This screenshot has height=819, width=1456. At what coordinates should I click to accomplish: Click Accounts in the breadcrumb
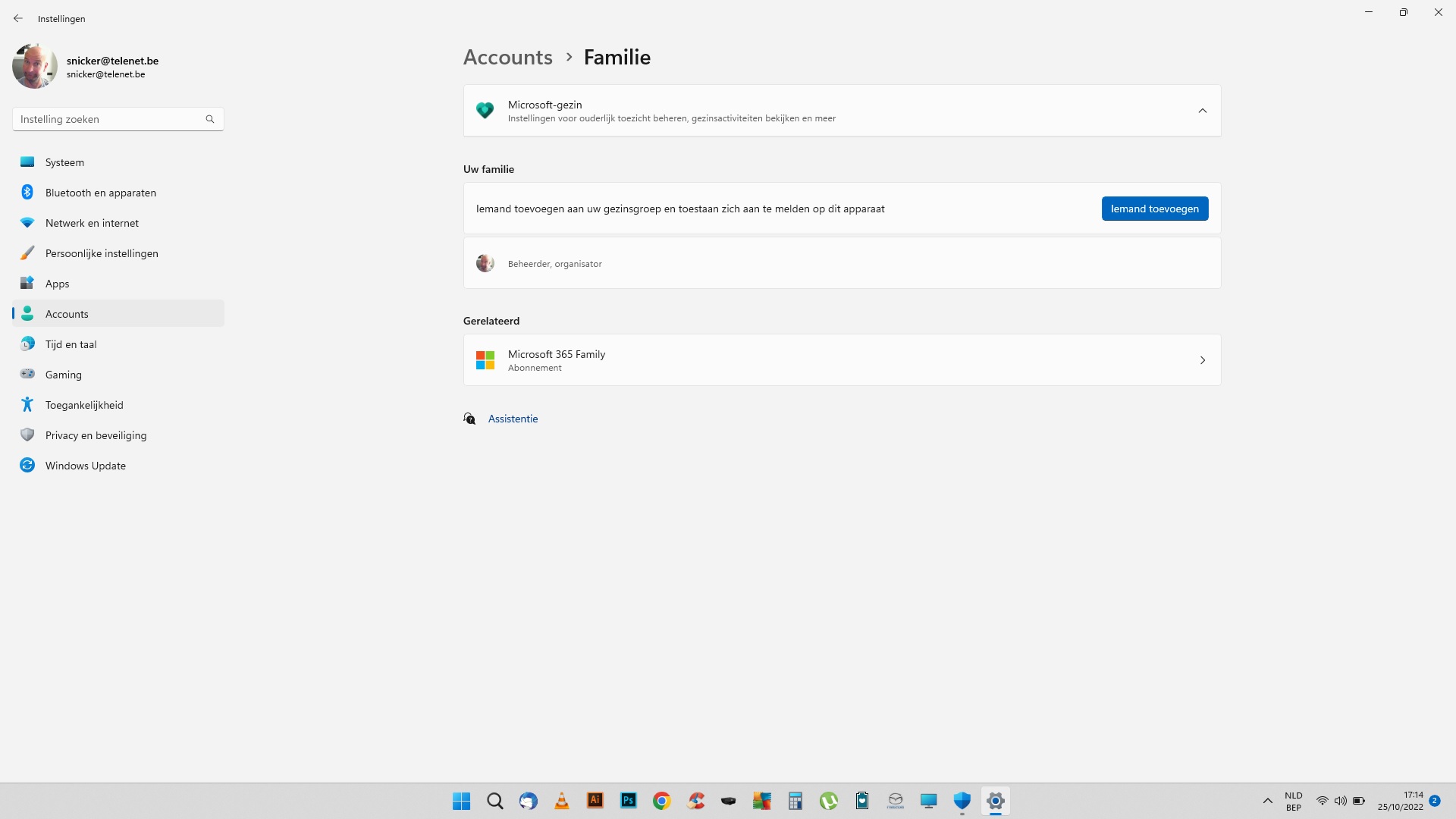tap(508, 57)
